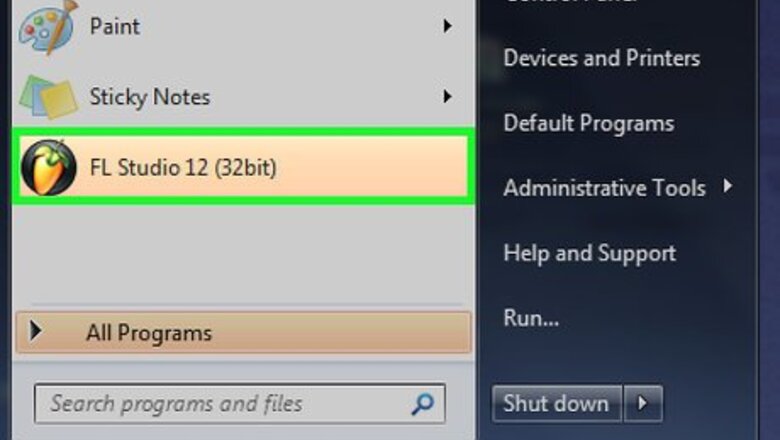Click the Shut down button
780x440 pixels.
click(557, 403)
